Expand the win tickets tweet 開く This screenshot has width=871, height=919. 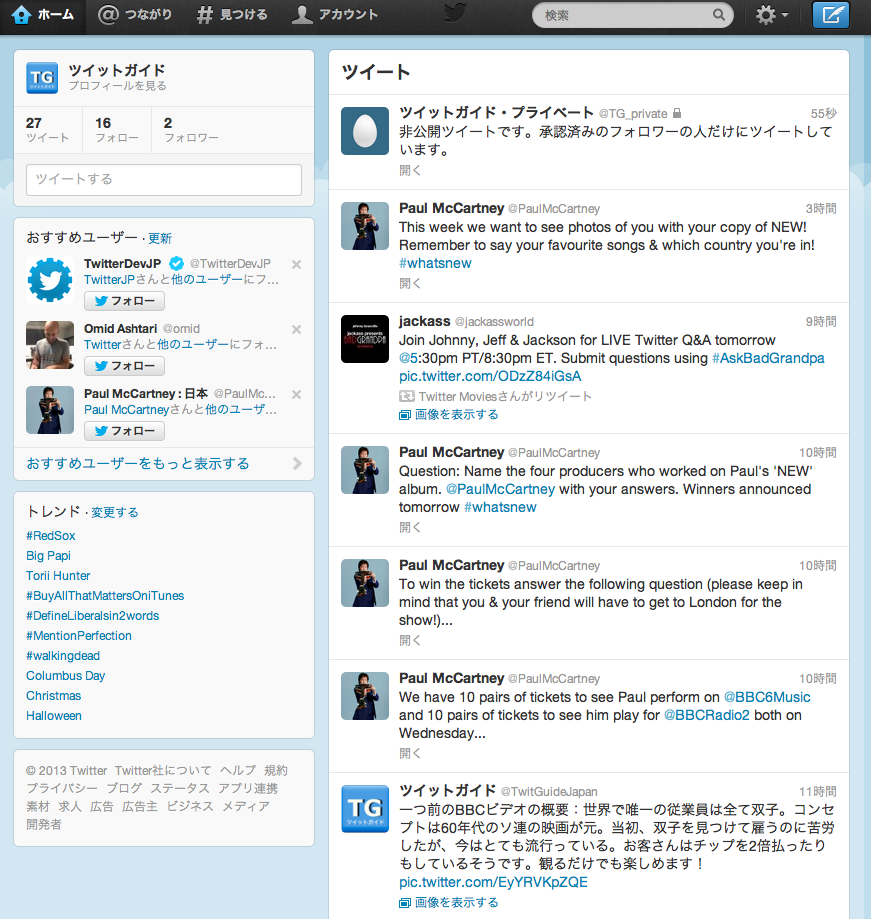point(410,641)
